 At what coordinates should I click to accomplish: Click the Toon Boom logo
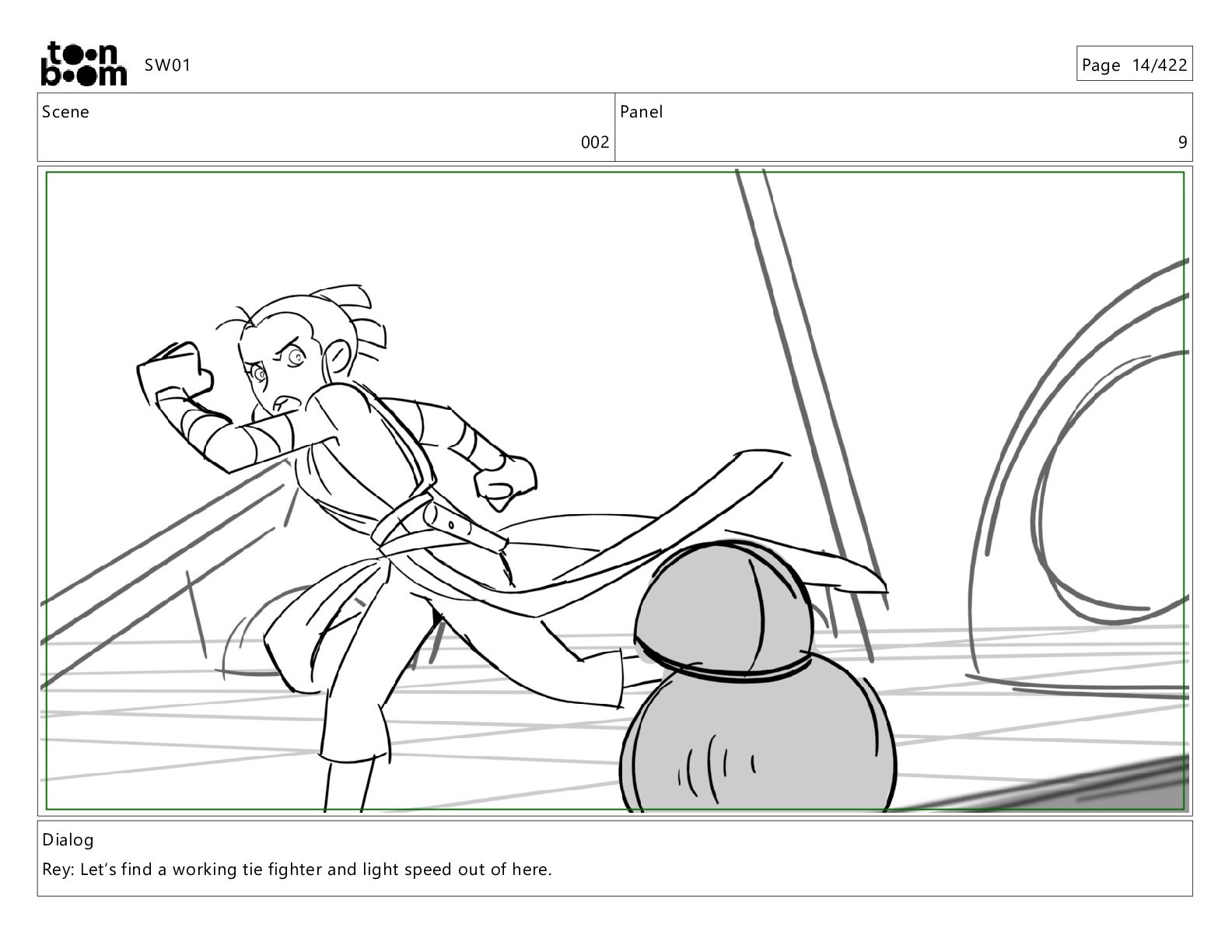83,64
